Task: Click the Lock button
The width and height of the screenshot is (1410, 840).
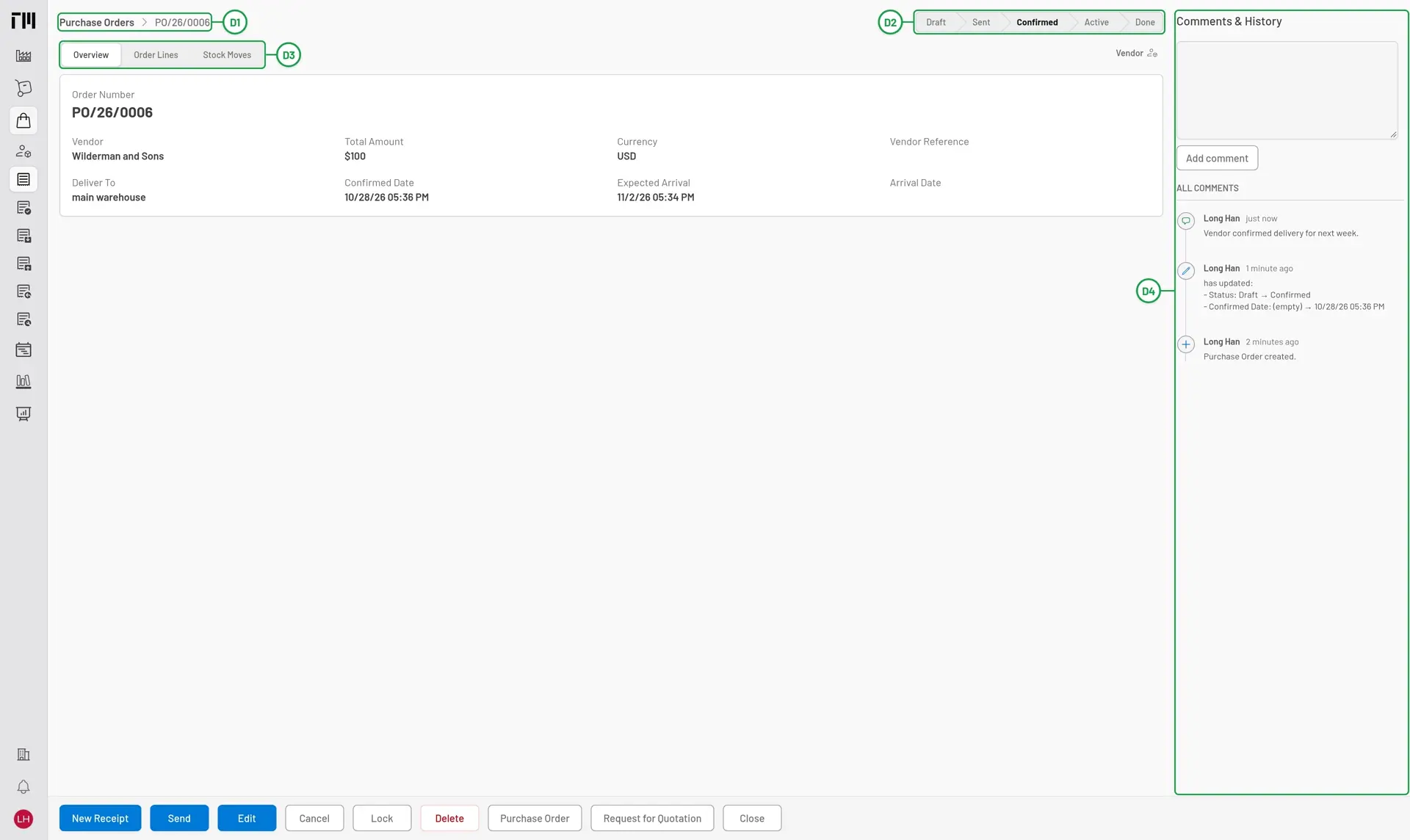Action: pos(382,818)
